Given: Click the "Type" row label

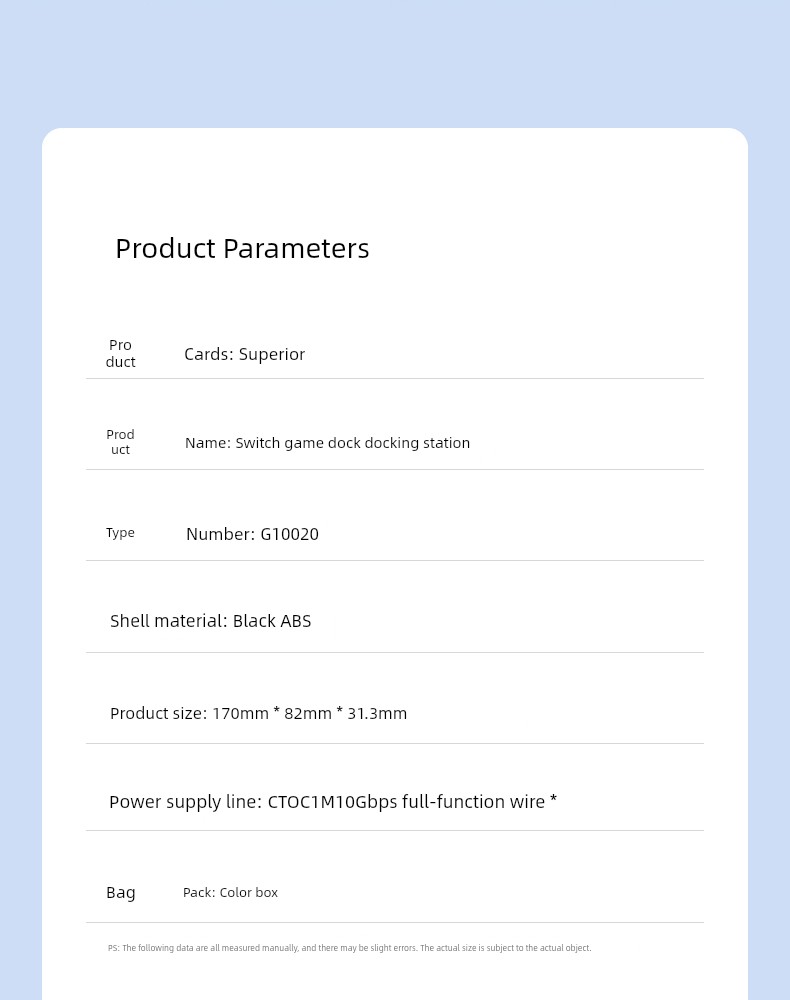Looking at the screenshot, I should click(120, 533).
